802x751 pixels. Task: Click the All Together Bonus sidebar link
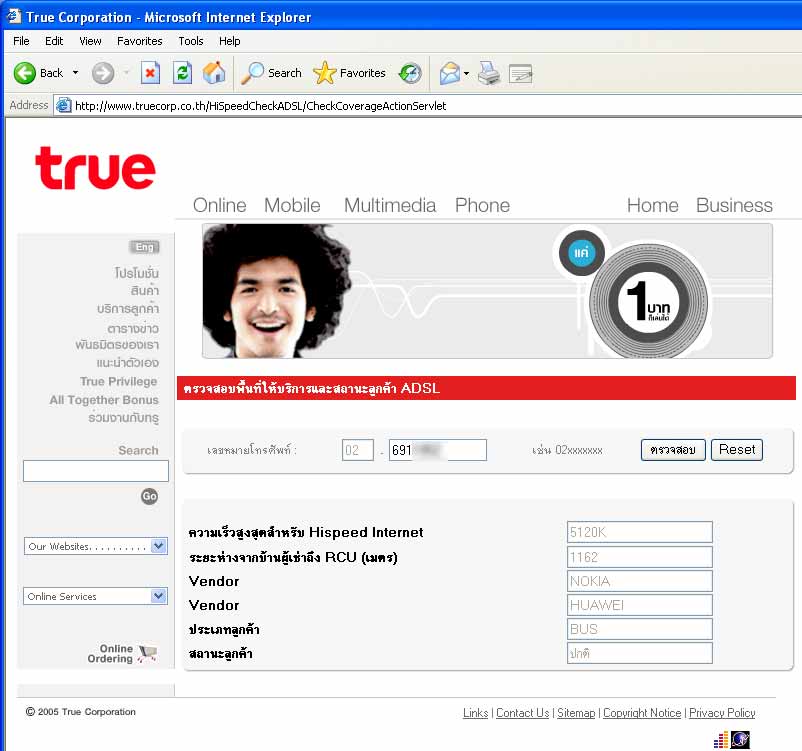[104, 400]
